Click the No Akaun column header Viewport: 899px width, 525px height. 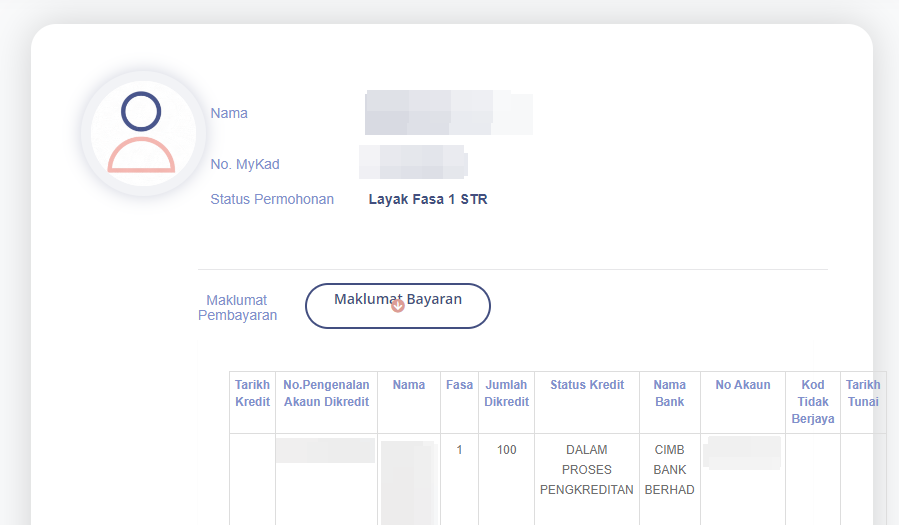pyautogui.click(x=743, y=385)
